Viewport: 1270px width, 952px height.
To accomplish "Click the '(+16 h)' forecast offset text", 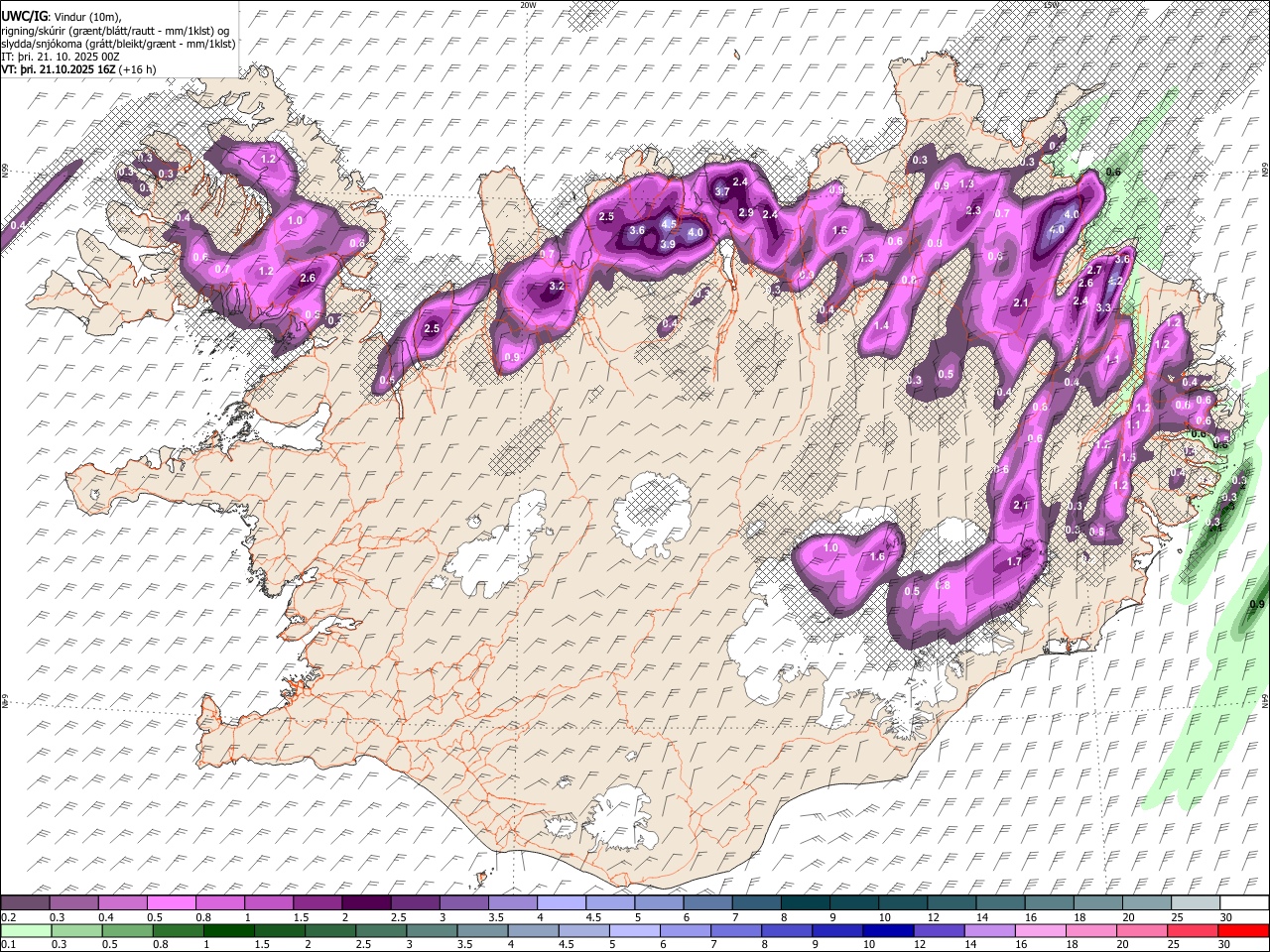I will (137, 69).
